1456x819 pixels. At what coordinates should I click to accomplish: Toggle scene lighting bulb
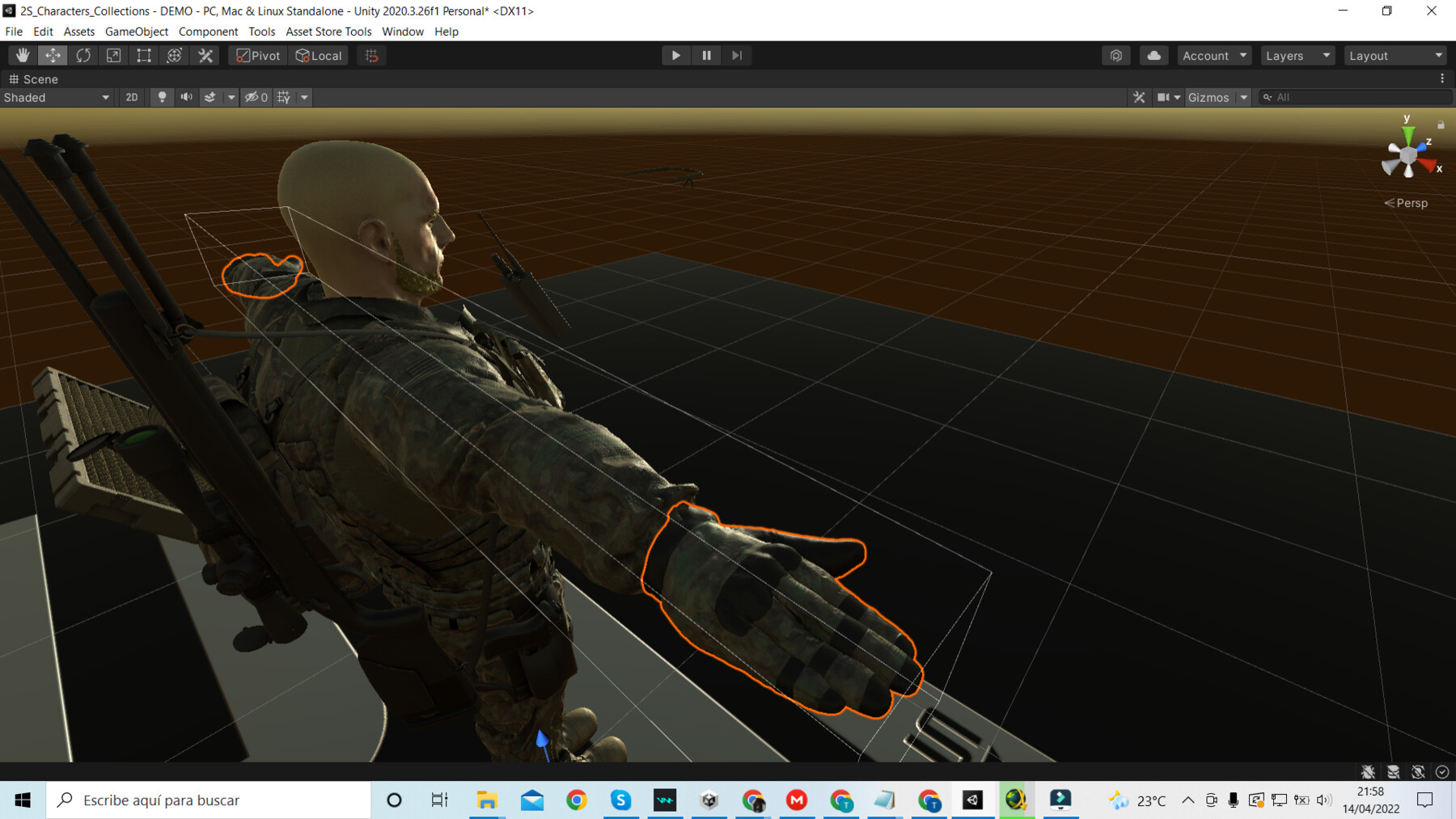tap(162, 97)
